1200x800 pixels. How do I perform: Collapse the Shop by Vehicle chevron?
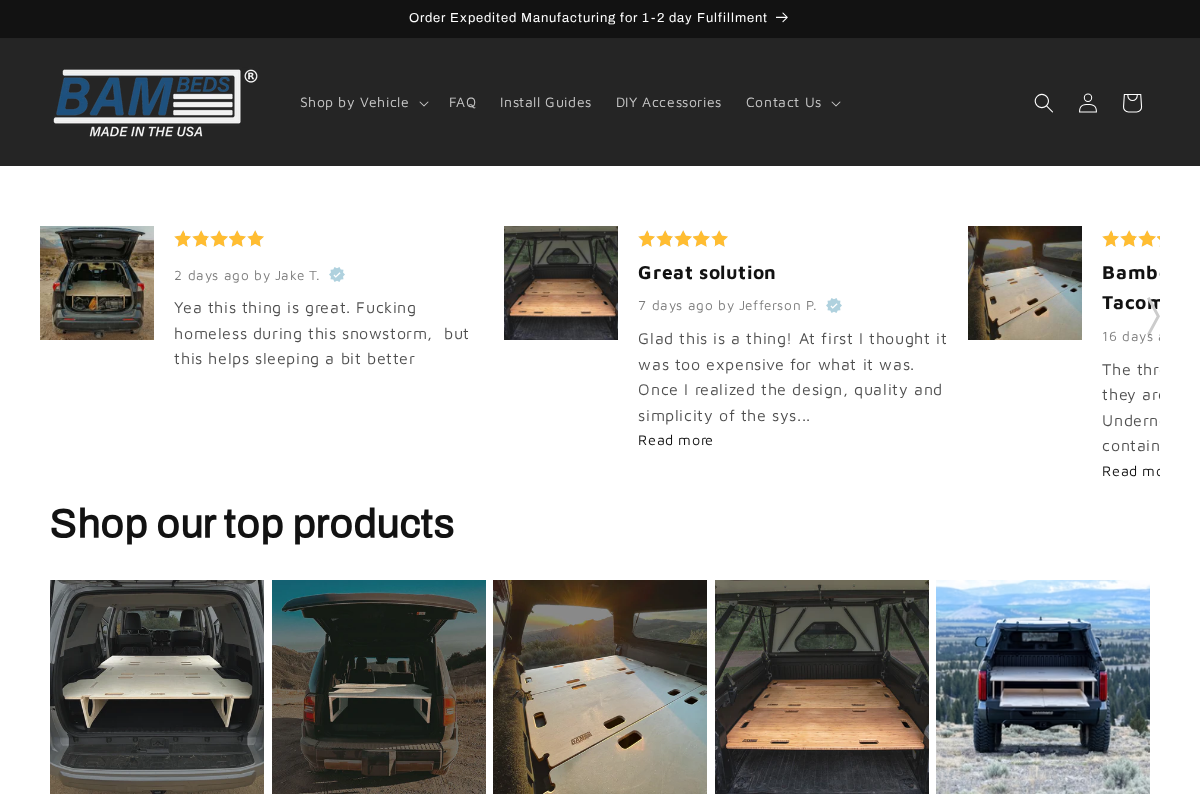422,102
